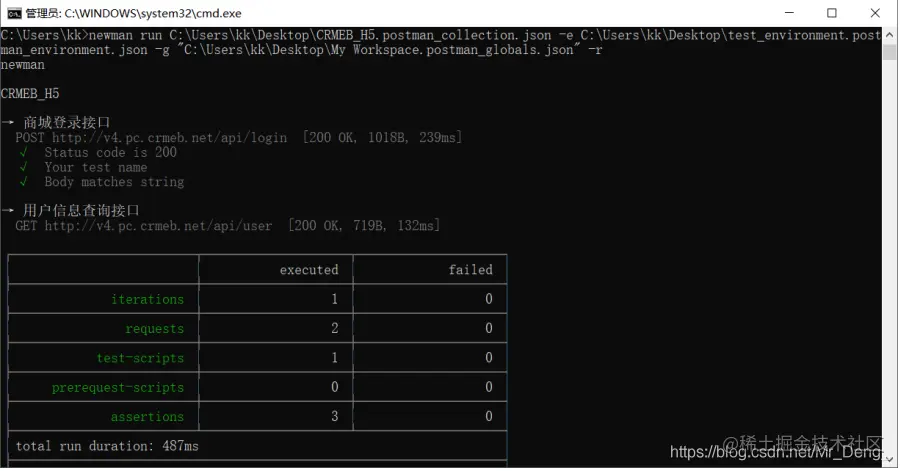Close the cmd.exe window
Viewport: 900px width, 471px height.
(x=875, y=13)
